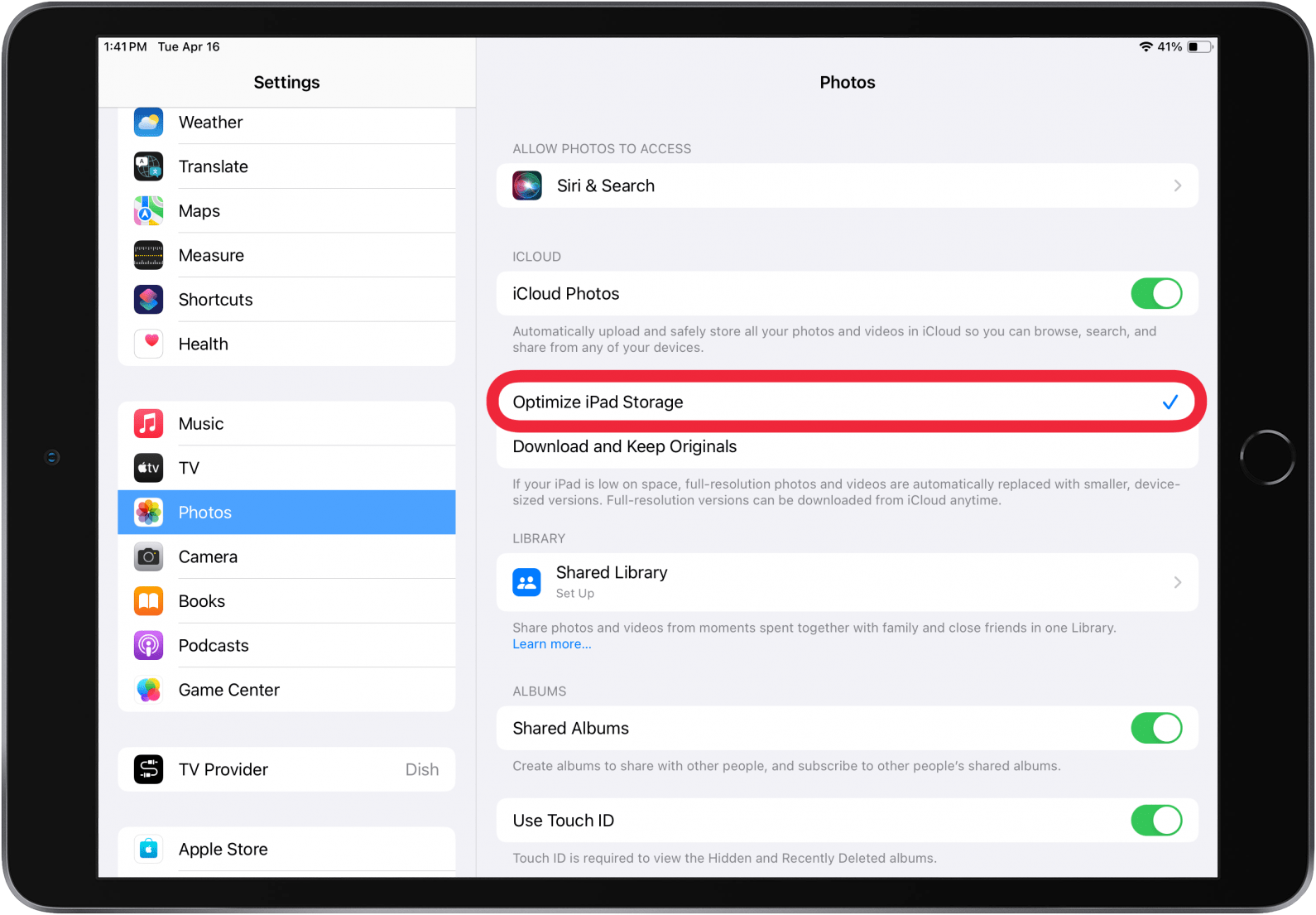Tap the Apple TV icon
The width and height of the screenshot is (1316, 915).
click(149, 468)
